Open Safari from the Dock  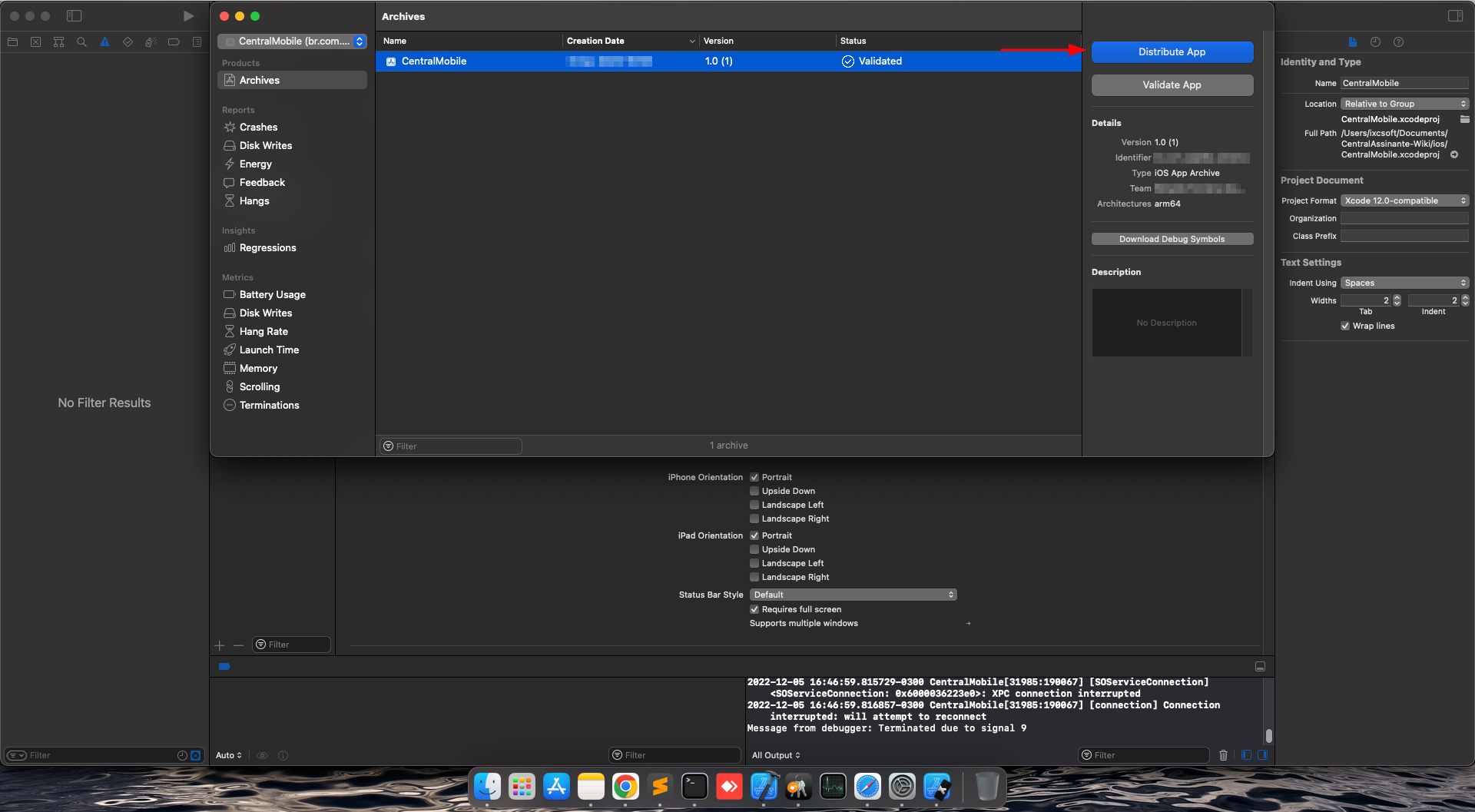coord(867,786)
